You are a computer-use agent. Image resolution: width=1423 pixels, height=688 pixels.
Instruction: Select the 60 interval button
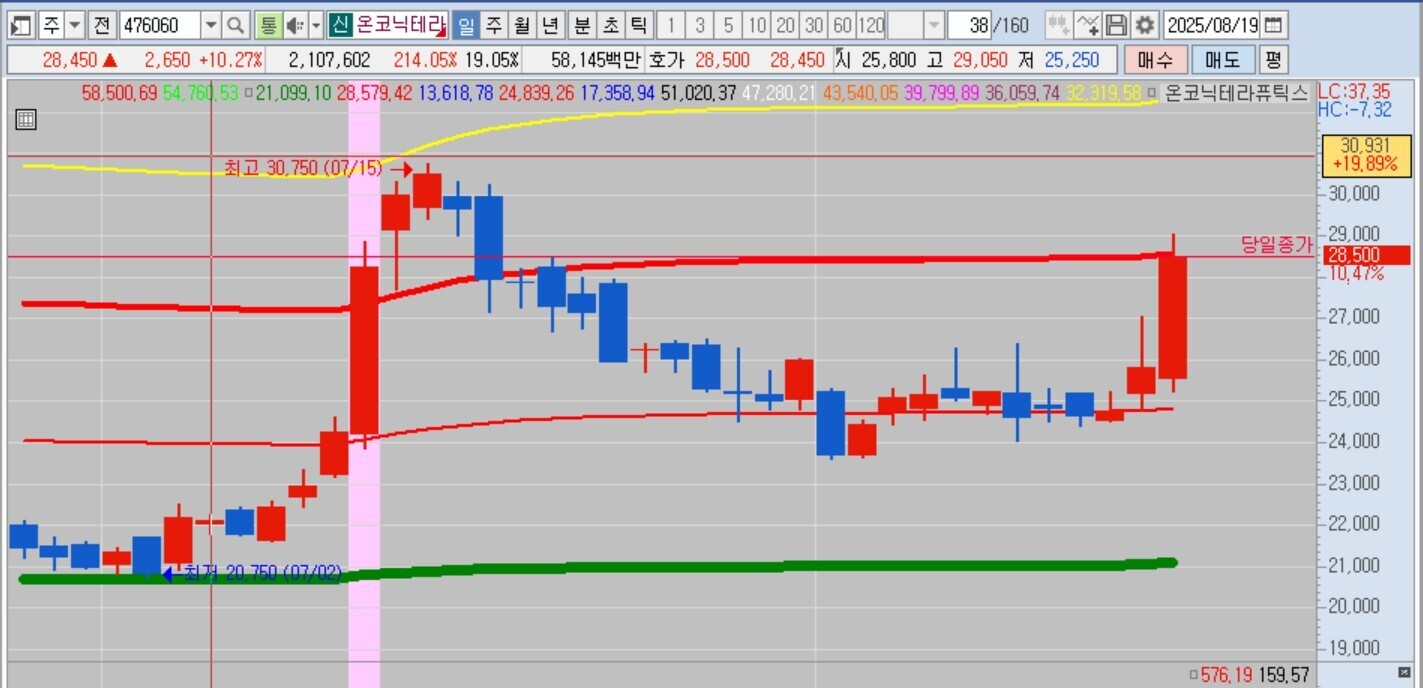click(x=843, y=25)
